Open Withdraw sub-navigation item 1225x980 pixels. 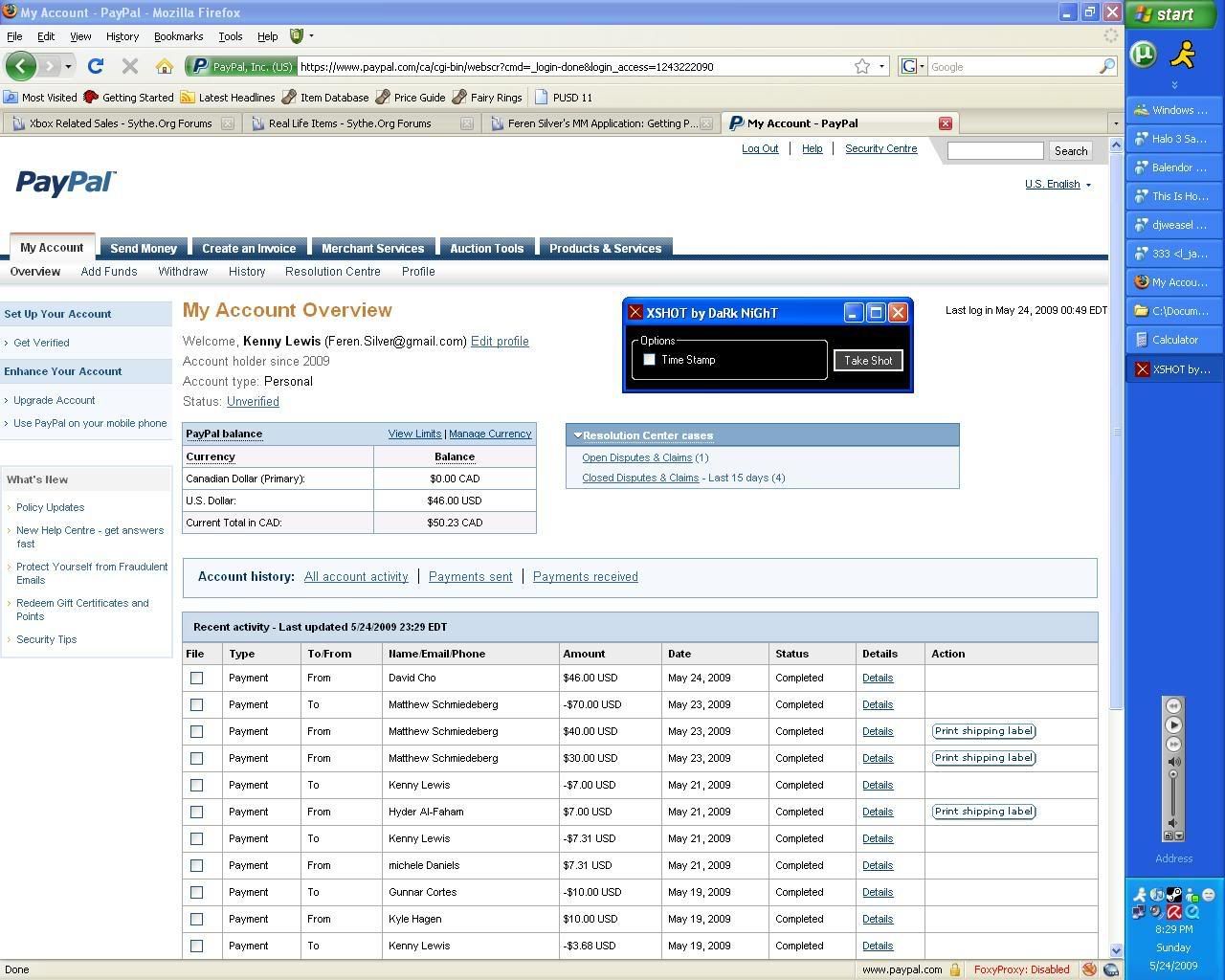click(183, 272)
